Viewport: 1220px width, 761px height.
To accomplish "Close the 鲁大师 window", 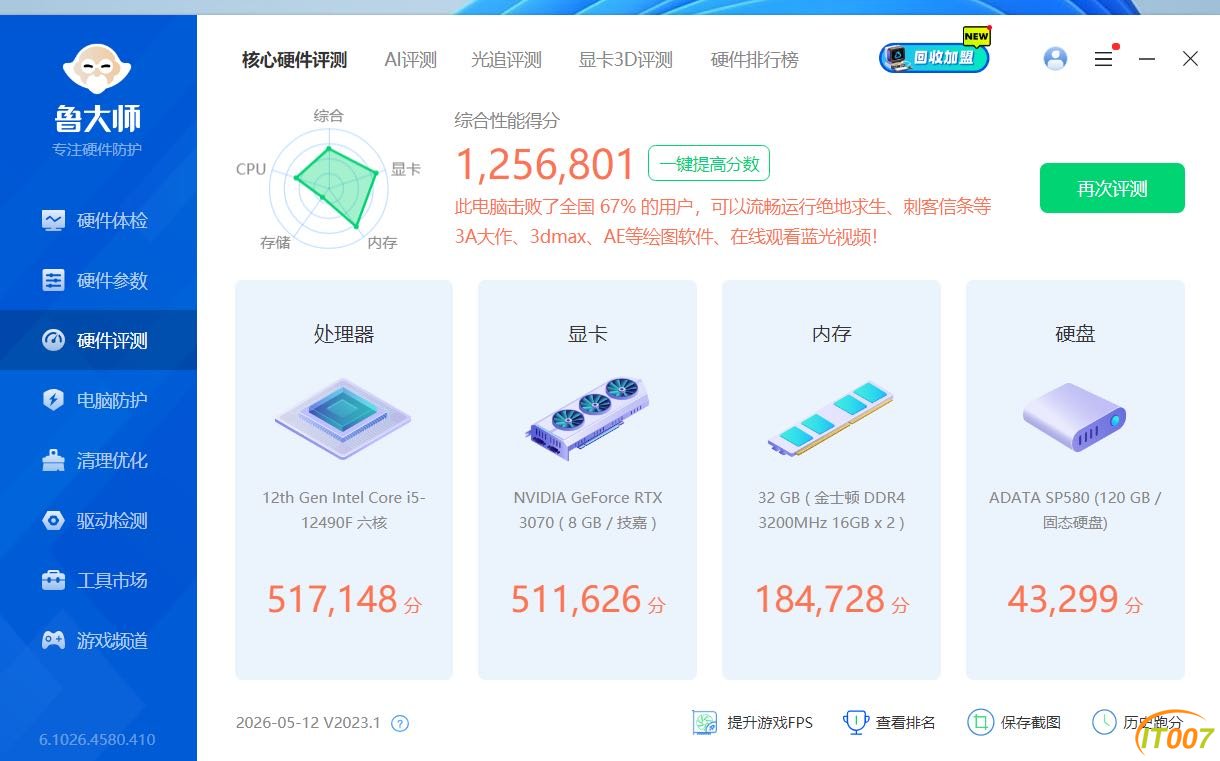I will click(1190, 59).
